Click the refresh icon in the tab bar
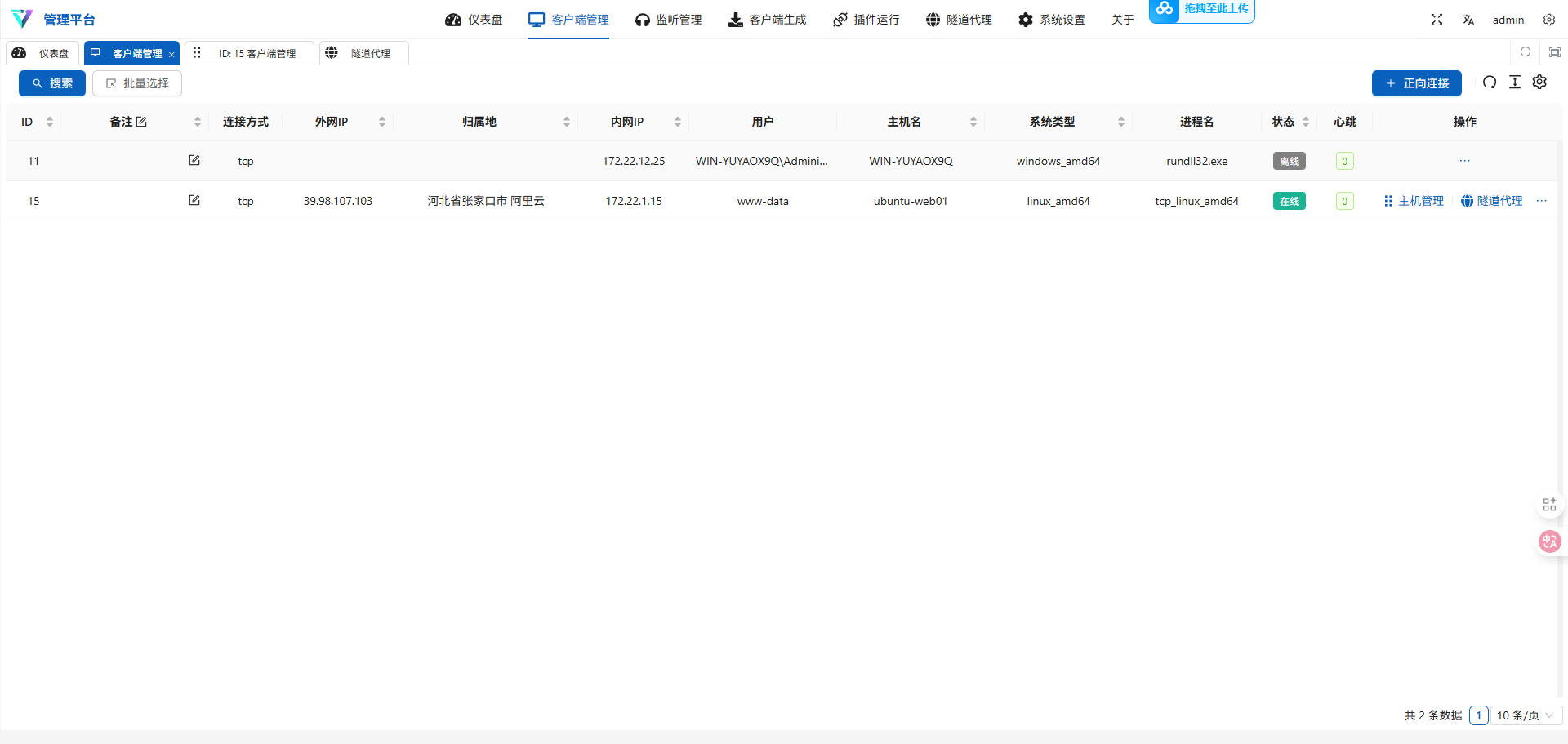This screenshot has height=744, width=1568. coord(1526,52)
